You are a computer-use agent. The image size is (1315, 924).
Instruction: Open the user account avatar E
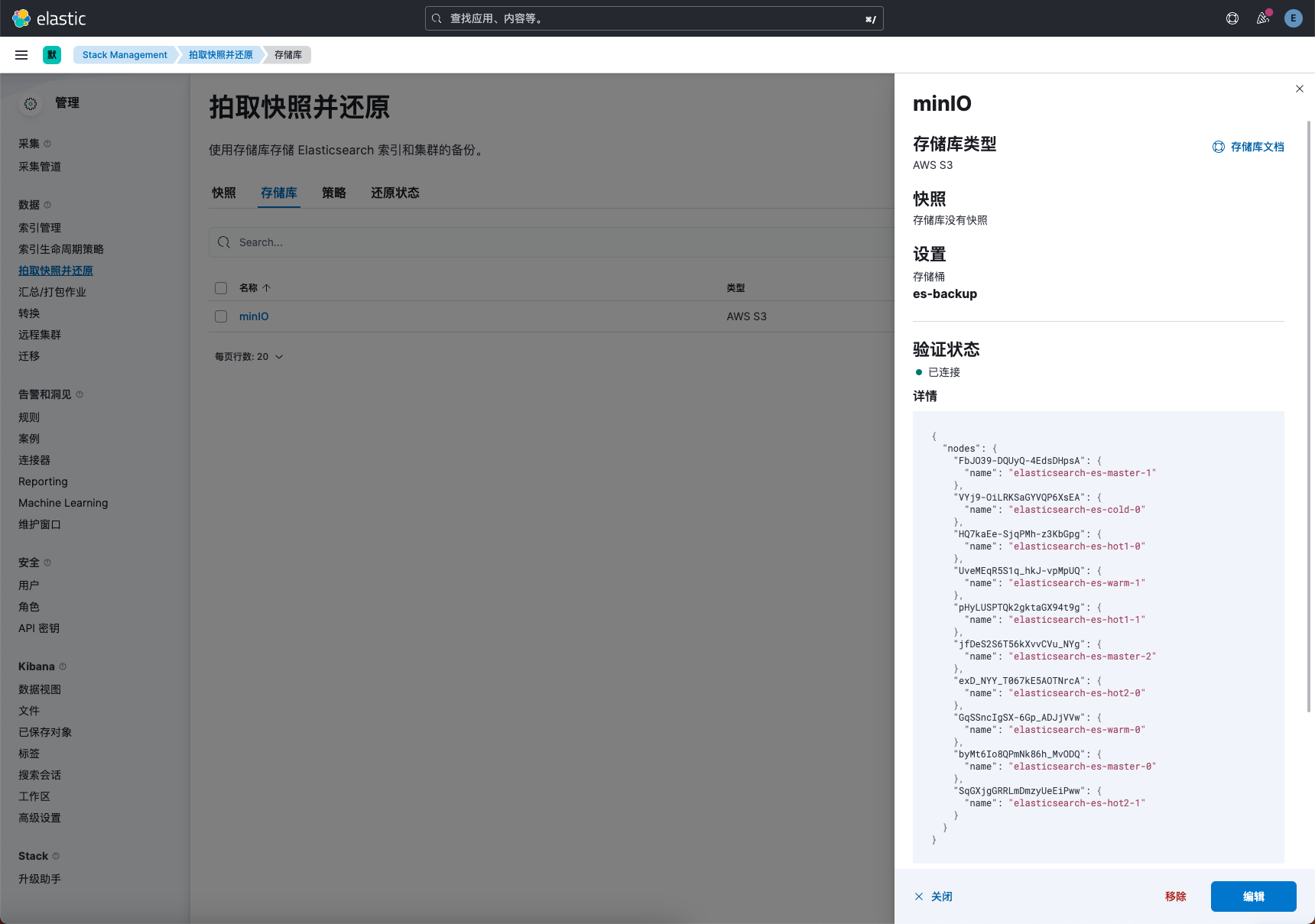(x=1294, y=18)
